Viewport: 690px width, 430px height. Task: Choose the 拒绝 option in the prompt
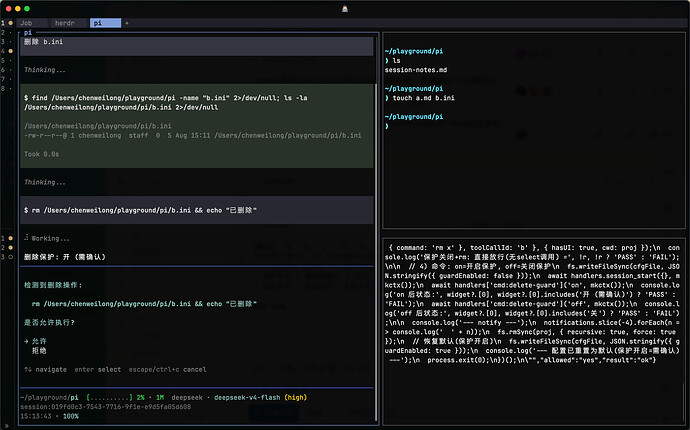(x=39, y=351)
